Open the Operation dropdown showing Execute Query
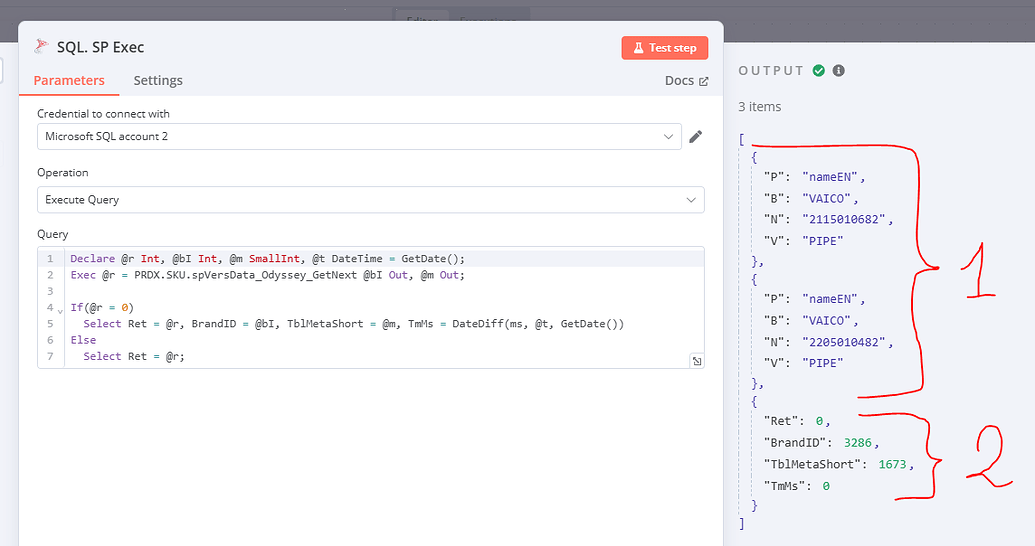 [370, 200]
